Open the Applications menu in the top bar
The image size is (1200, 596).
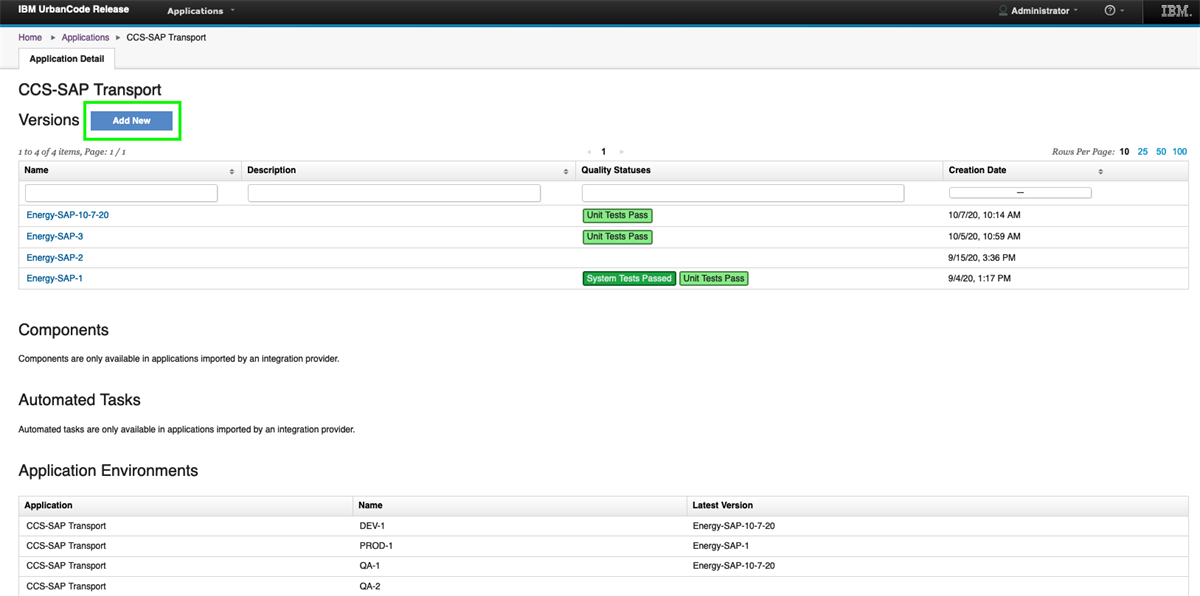(200, 11)
